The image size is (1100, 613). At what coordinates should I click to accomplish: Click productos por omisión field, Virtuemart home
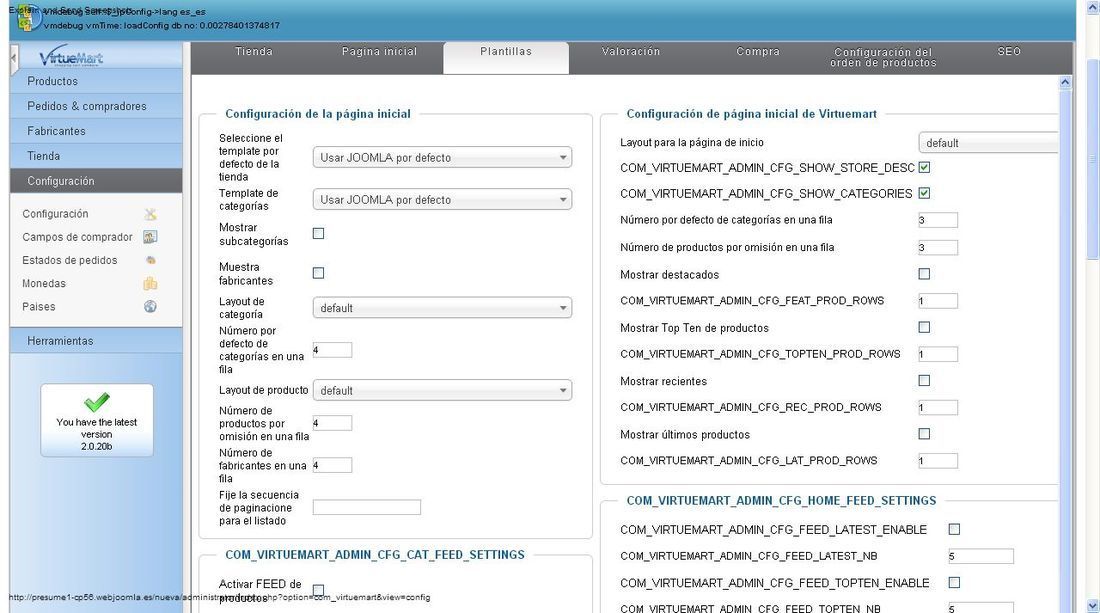click(938, 248)
